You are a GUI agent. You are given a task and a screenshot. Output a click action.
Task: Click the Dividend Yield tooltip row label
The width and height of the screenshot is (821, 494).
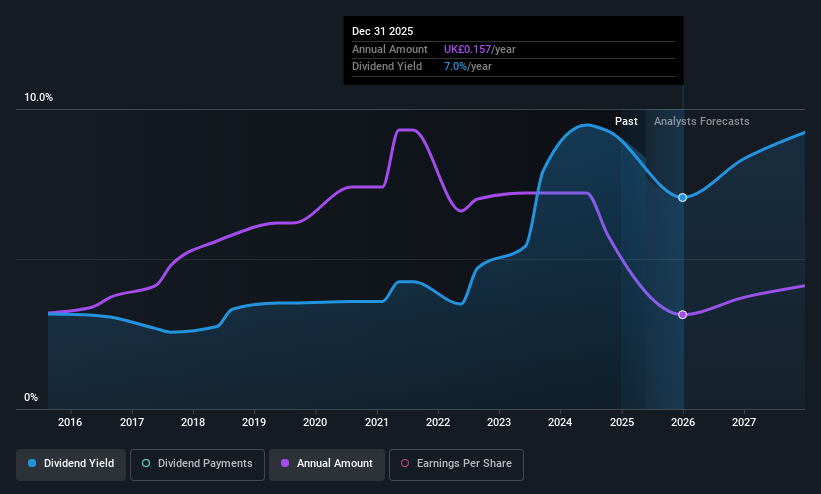point(387,67)
